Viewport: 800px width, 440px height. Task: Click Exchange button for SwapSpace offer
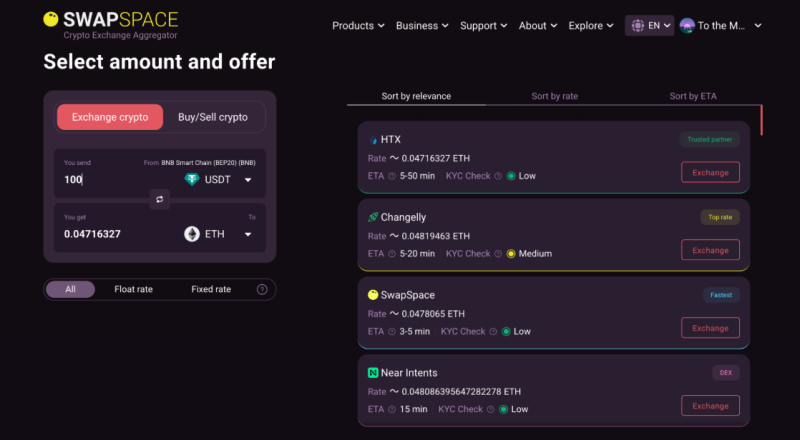710,328
